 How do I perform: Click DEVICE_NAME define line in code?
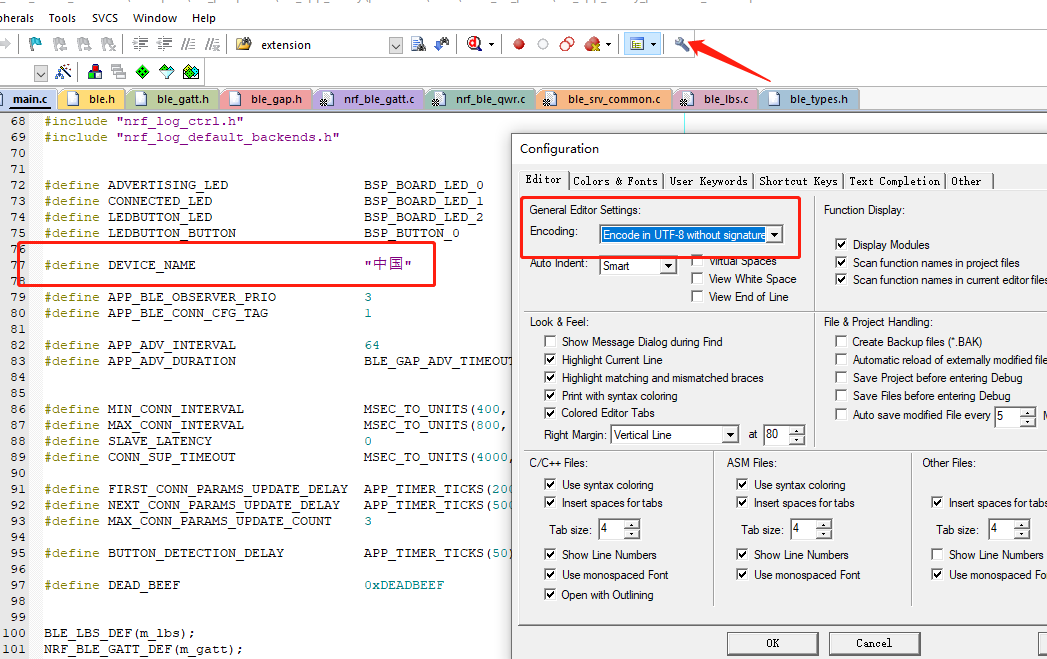click(x=228, y=264)
